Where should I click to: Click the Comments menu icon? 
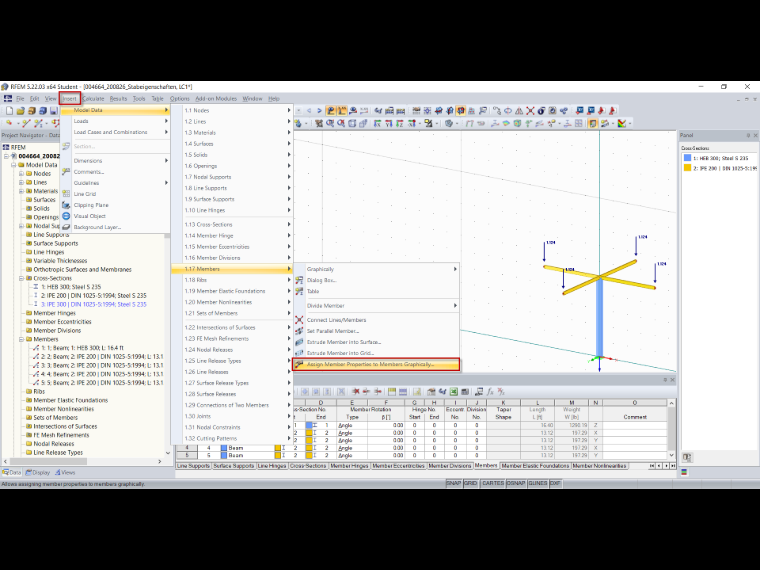(66, 172)
